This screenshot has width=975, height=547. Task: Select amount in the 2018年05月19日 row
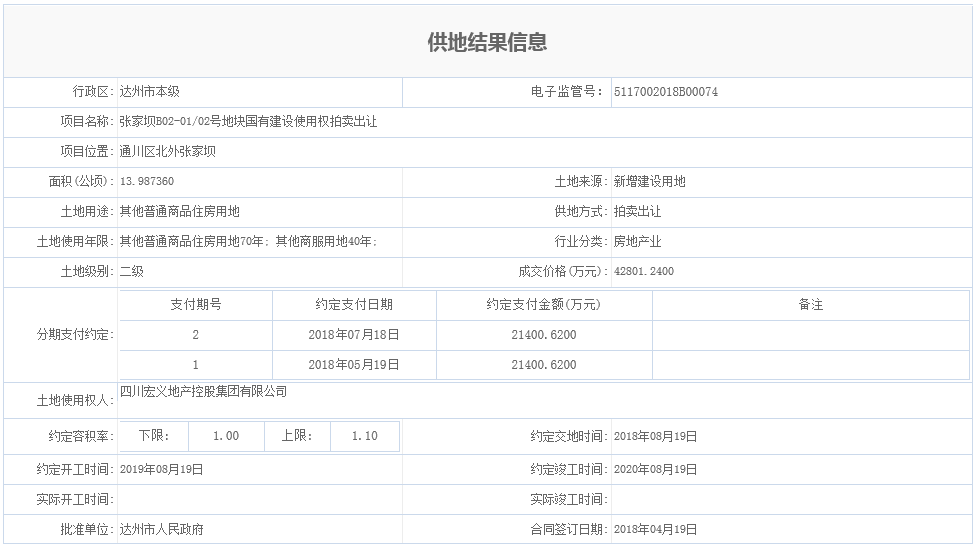pos(543,365)
